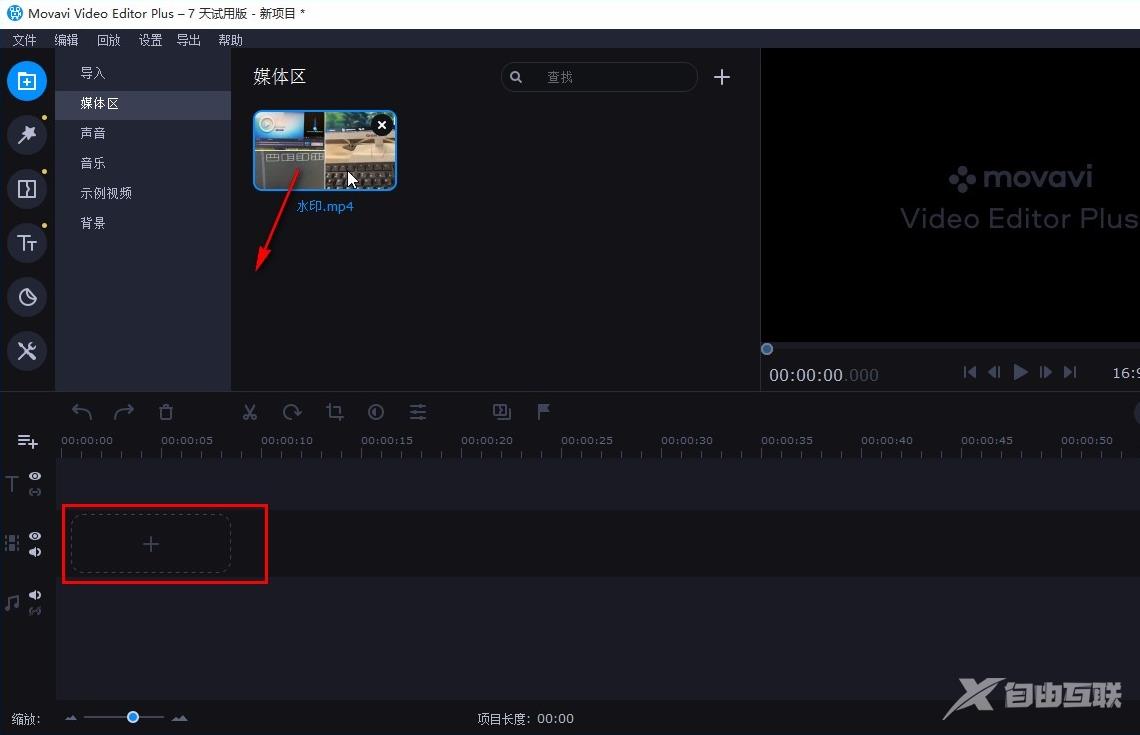Select the Split scissors tool
Viewport: 1140px width, 735px height.
tap(249, 412)
